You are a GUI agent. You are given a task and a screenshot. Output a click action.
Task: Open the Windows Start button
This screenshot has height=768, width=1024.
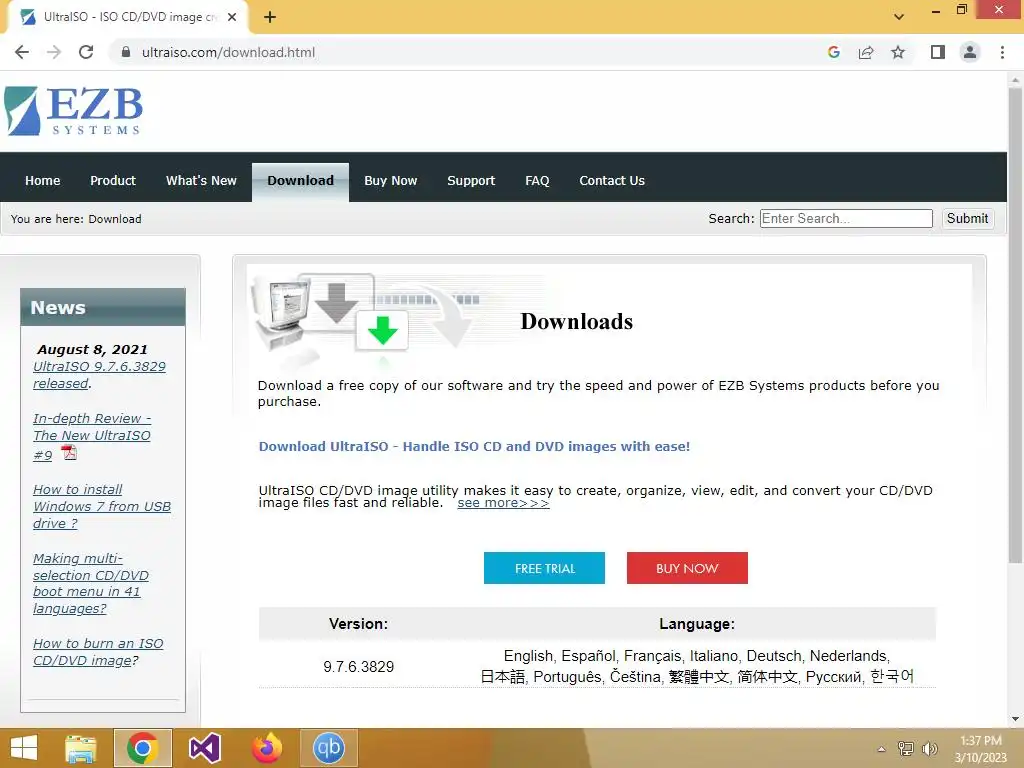pyautogui.click(x=24, y=748)
